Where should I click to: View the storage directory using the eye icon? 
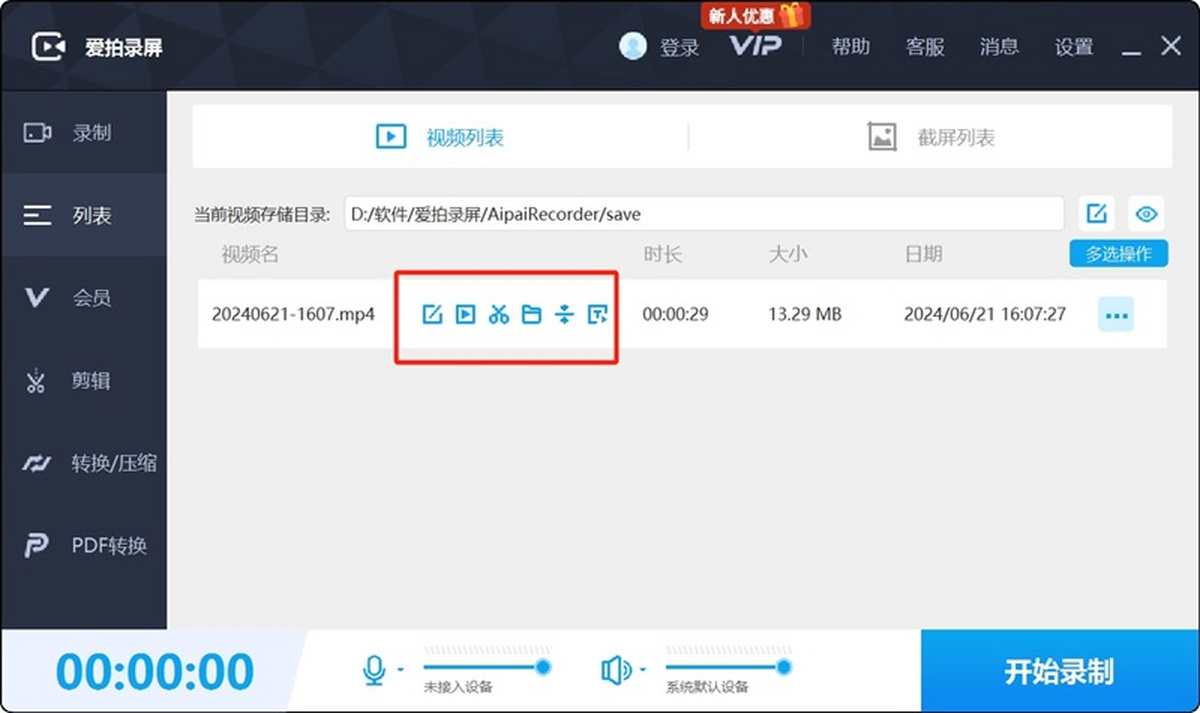[1146, 213]
